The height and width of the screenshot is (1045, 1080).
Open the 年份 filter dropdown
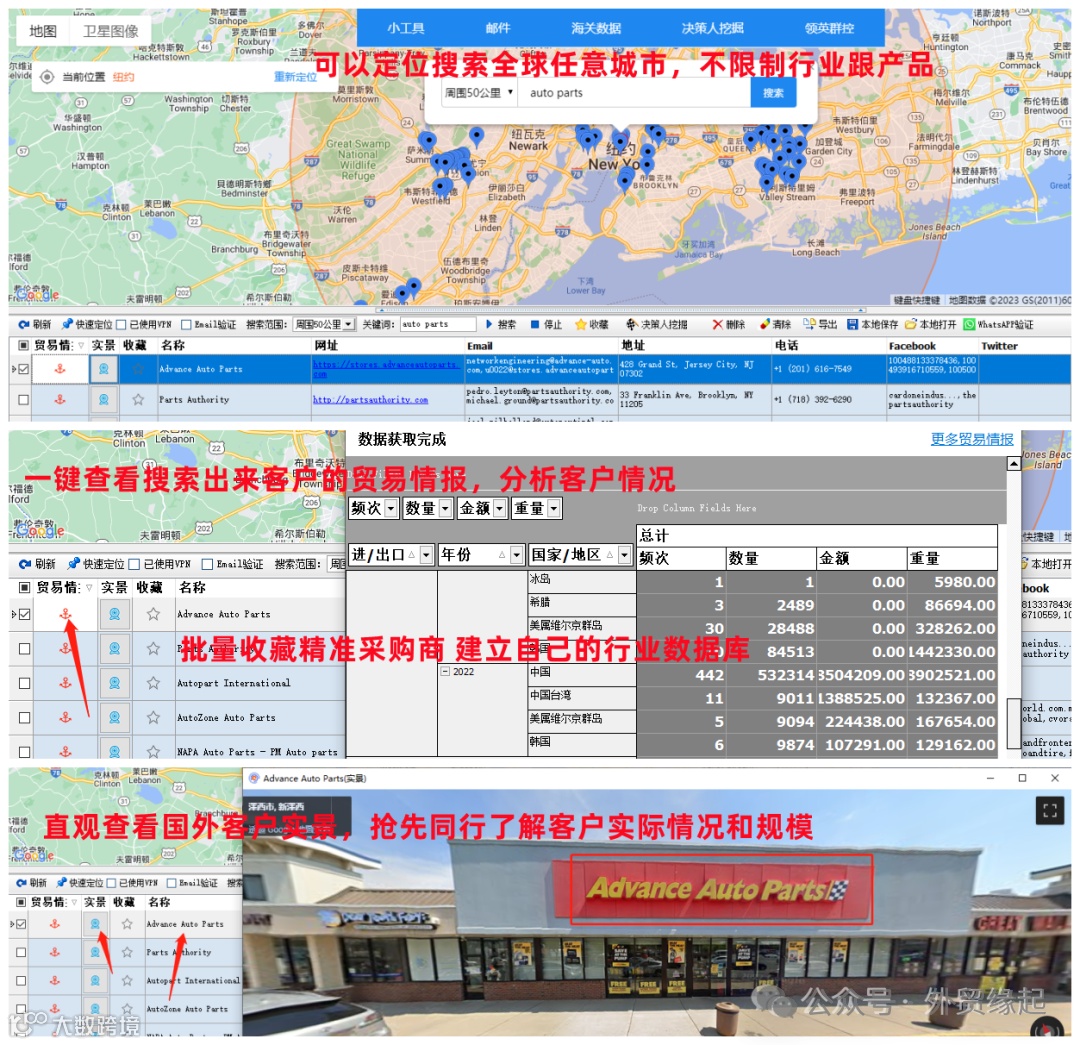pos(517,555)
